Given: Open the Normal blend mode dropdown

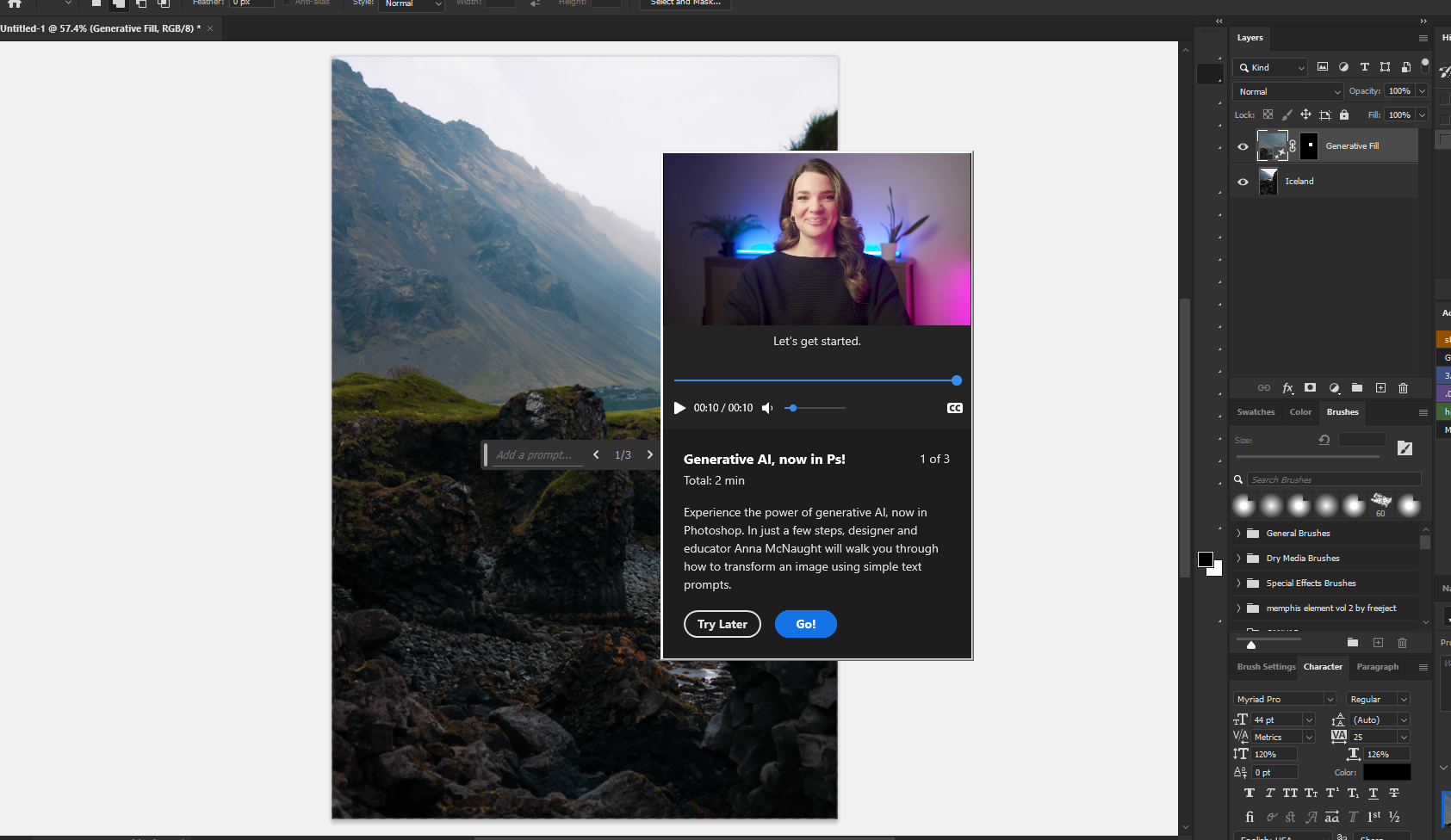Looking at the screenshot, I should coord(1287,91).
